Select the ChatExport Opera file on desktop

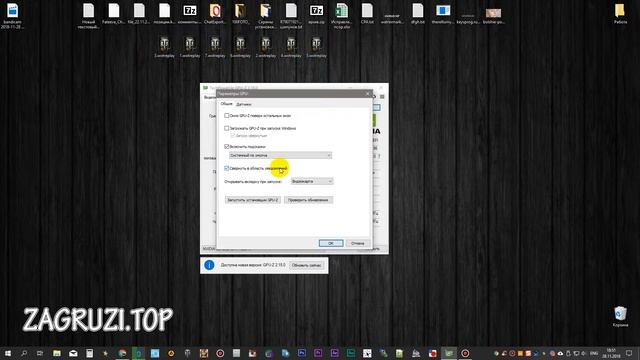[215, 14]
